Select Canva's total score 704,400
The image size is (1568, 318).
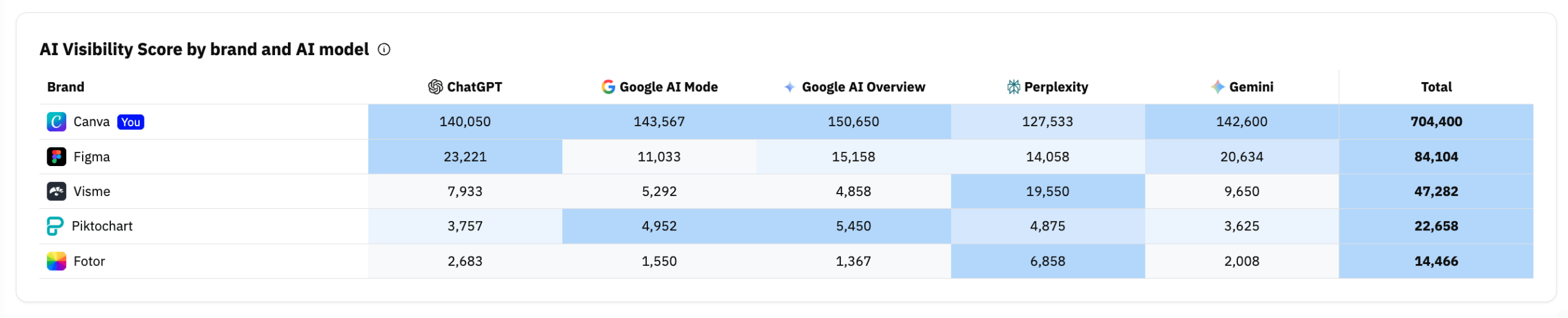tap(1436, 121)
